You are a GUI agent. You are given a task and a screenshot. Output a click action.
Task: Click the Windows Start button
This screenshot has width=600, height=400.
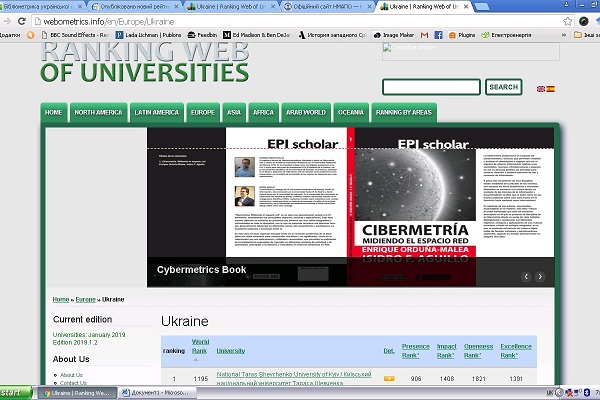16,393
